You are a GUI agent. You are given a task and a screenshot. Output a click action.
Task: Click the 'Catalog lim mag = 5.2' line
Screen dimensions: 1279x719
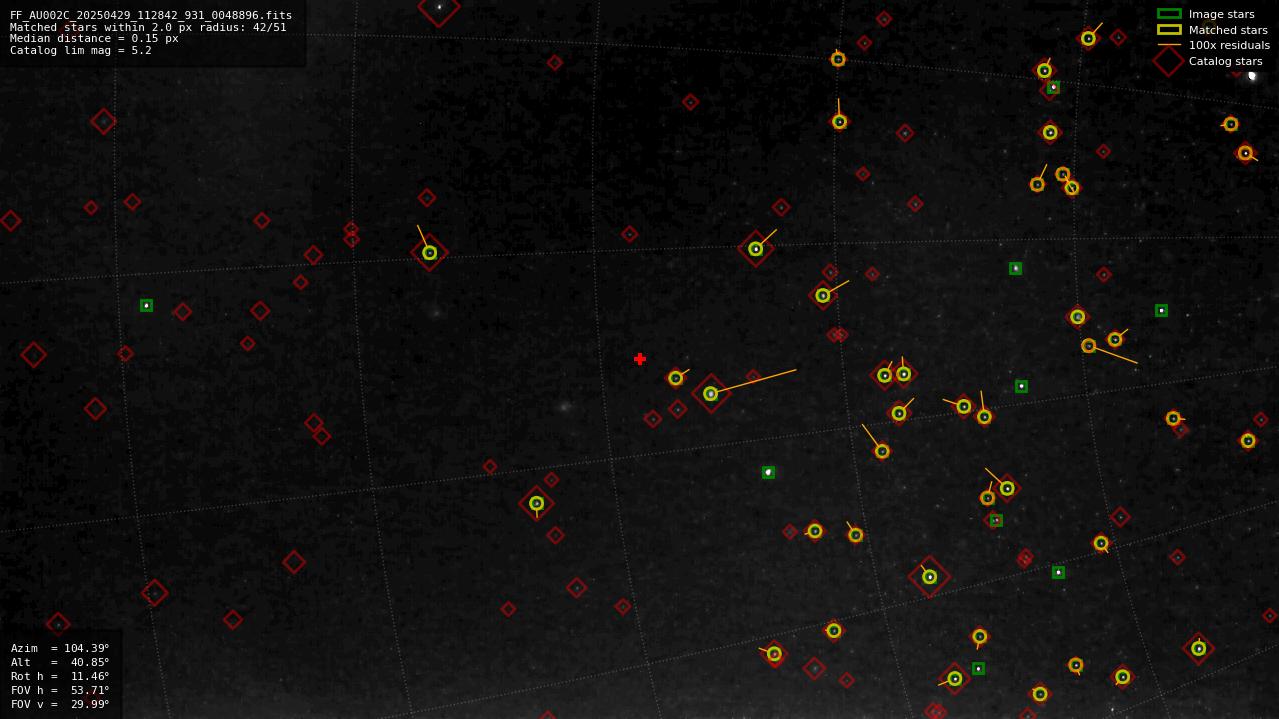pyautogui.click(x=81, y=50)
